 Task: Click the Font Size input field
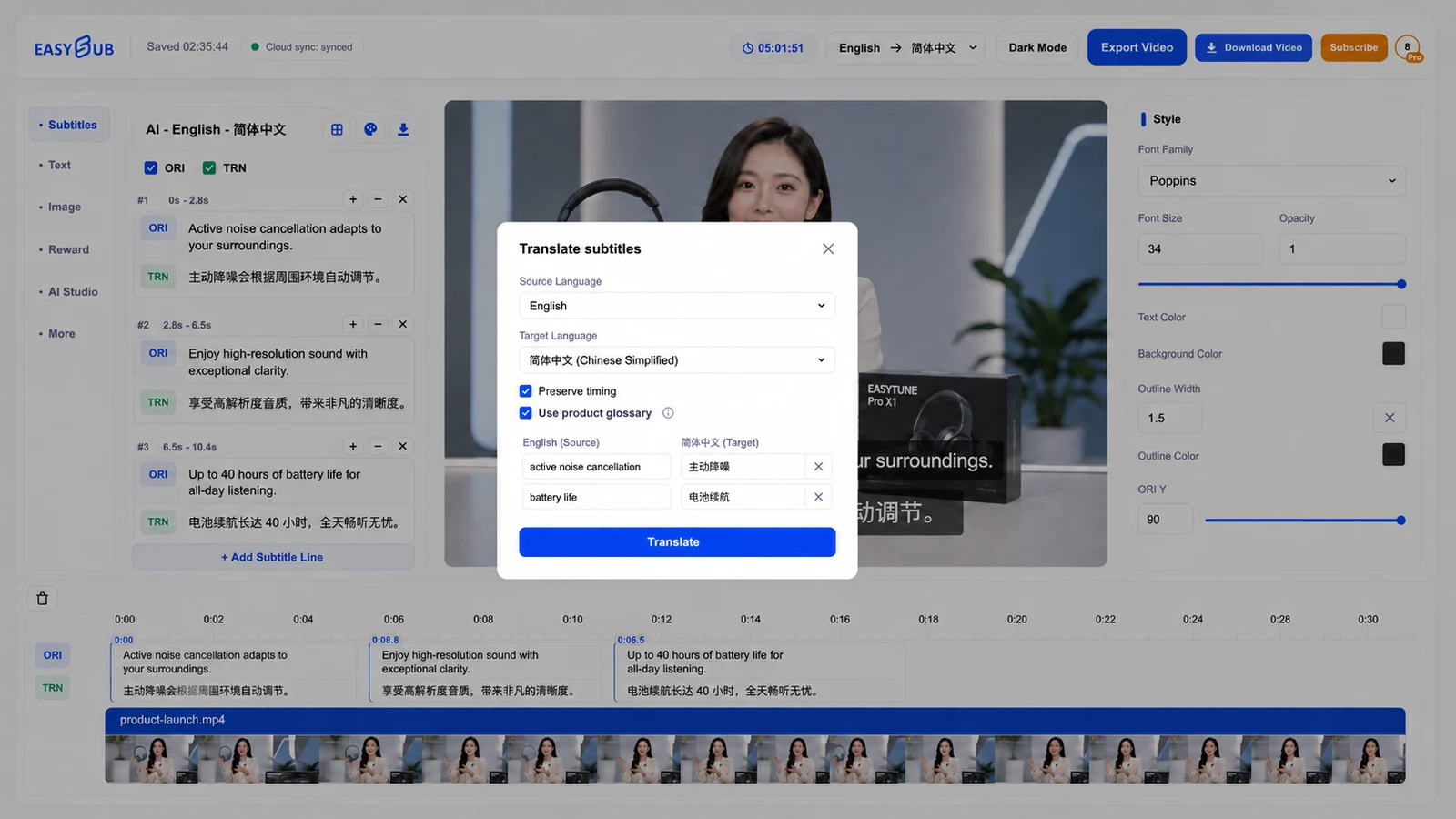pos(1200,248)
